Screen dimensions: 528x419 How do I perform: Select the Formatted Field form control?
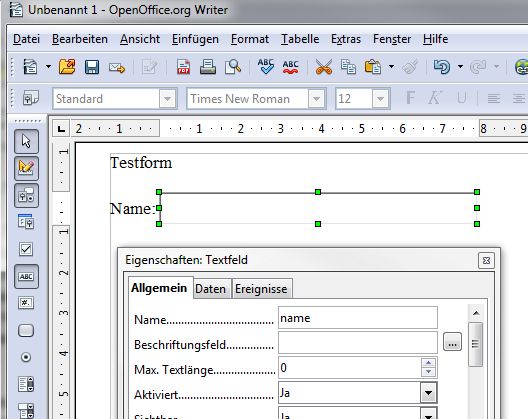26,303
